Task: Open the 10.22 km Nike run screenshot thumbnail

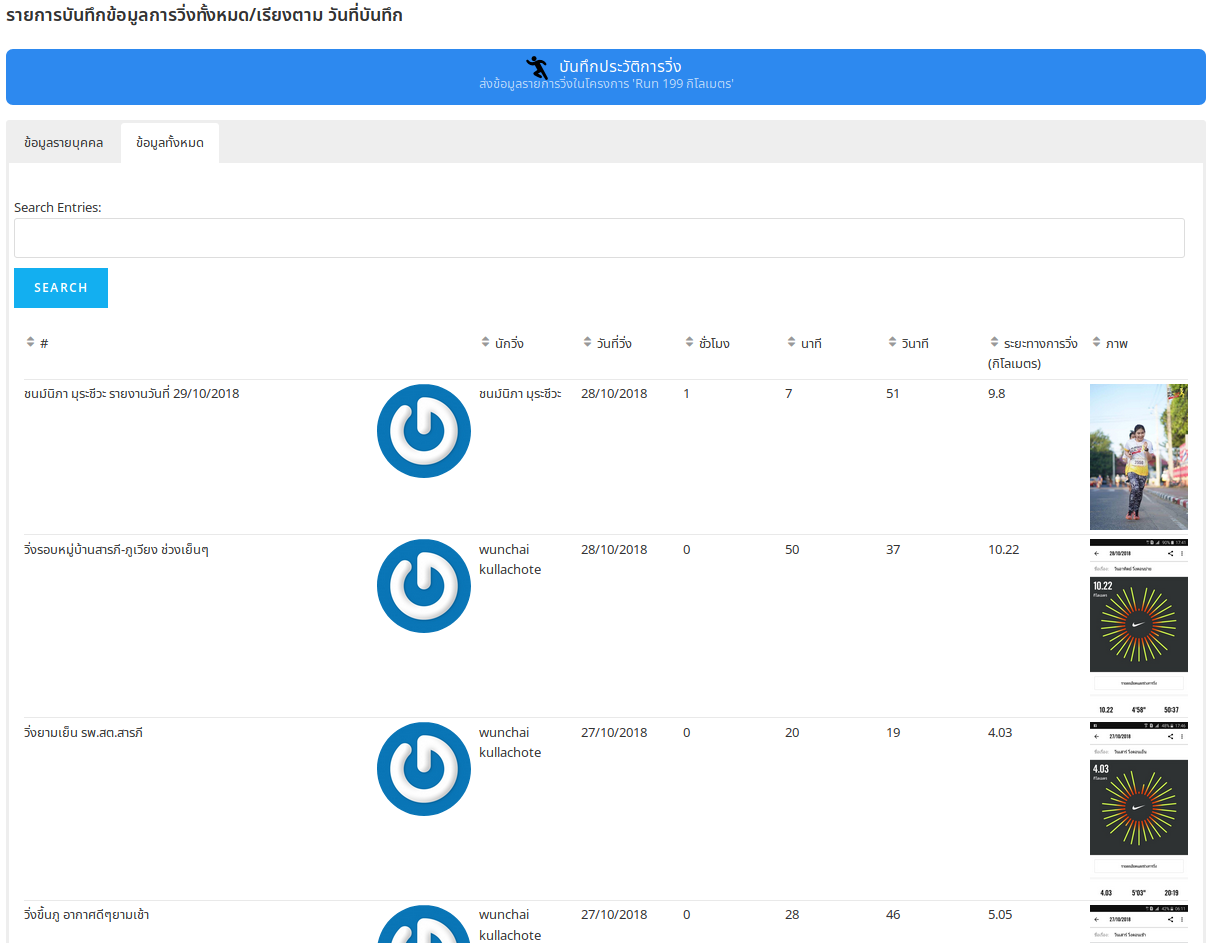Action: 1139,626
